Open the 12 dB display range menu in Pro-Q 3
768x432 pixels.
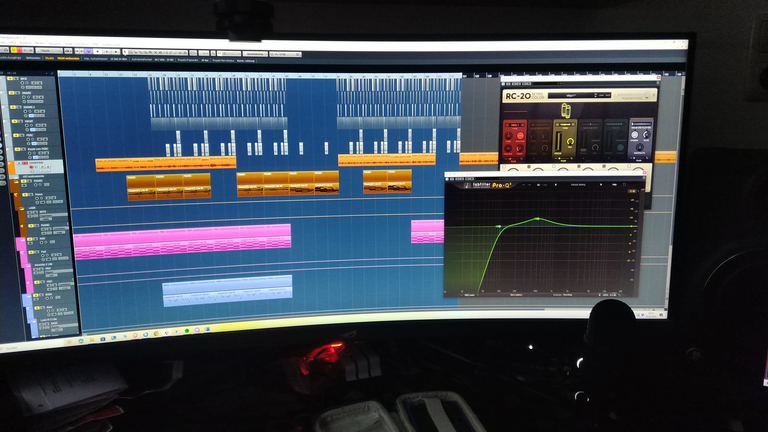click(x=632, y=191)
